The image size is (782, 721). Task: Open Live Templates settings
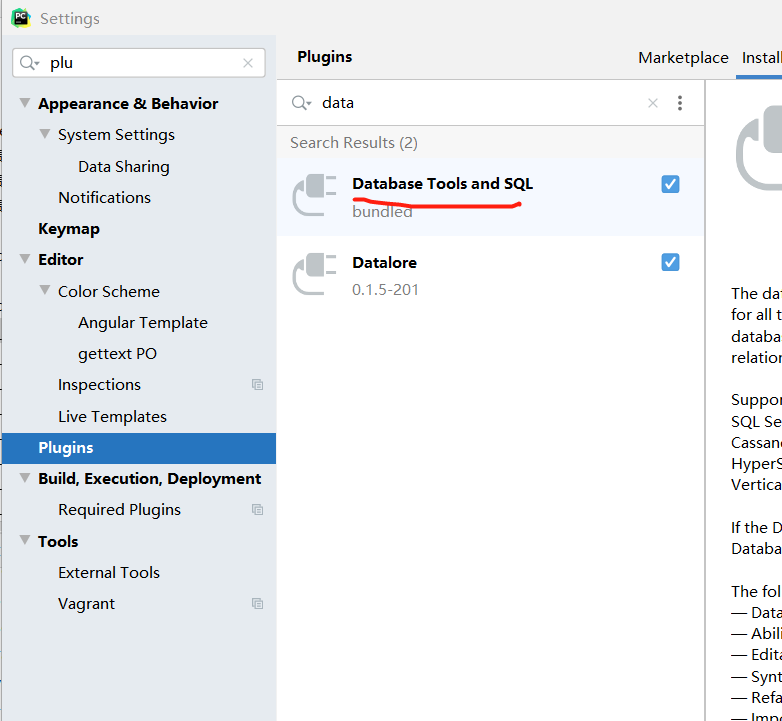112,416
